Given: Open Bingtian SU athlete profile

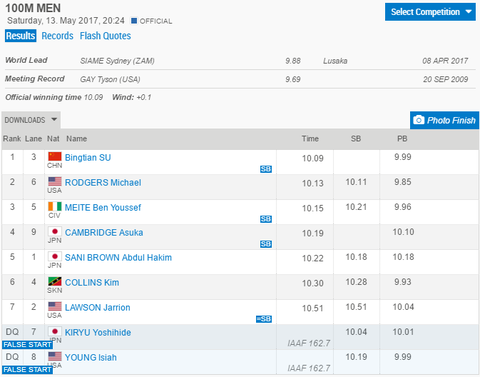Looking at the screenshot, I should tap(88, 157).
